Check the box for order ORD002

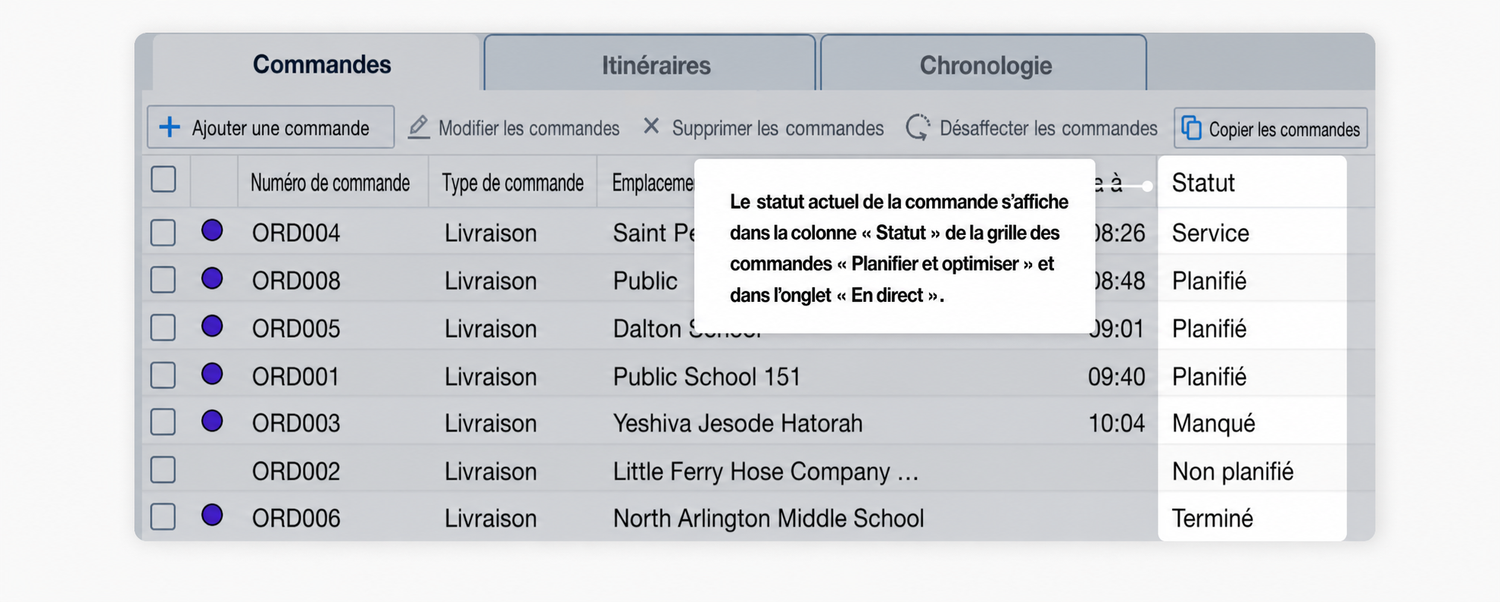click(x=163, y=470)
